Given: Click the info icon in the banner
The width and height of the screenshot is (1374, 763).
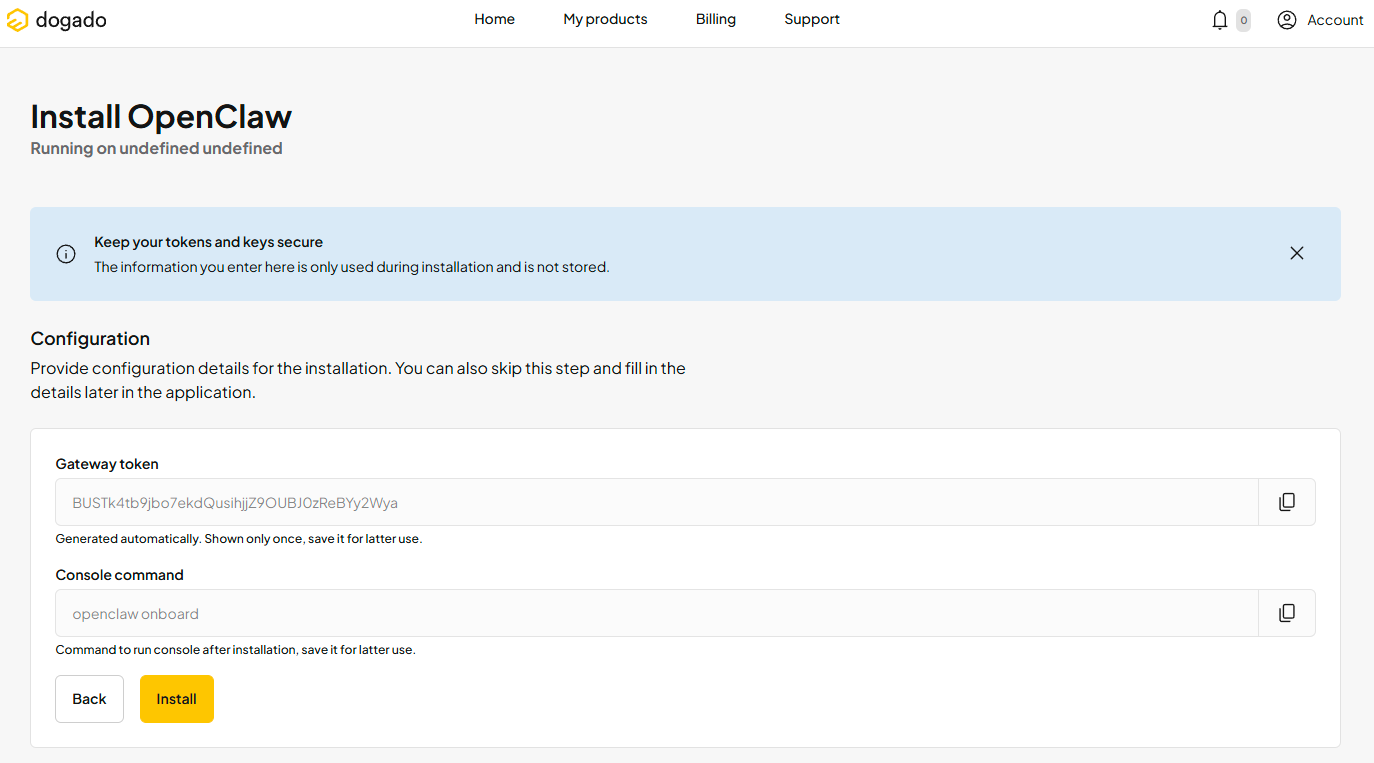Looking at the screenshot, I should (66, 254).
